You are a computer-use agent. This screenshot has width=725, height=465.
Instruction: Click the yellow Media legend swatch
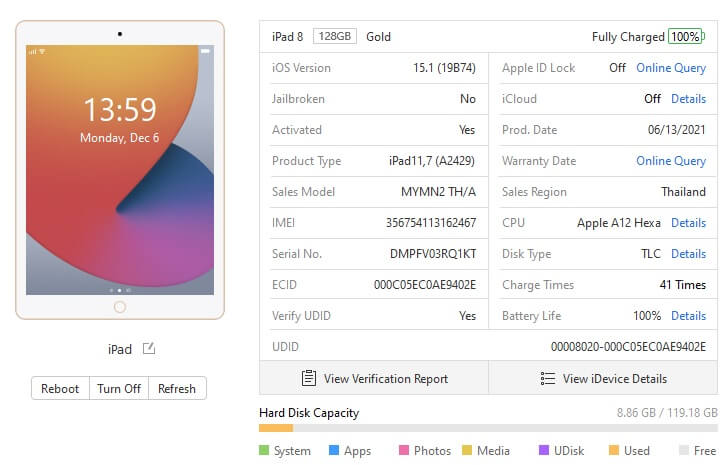pyautogui.click(x=467, y=450)
